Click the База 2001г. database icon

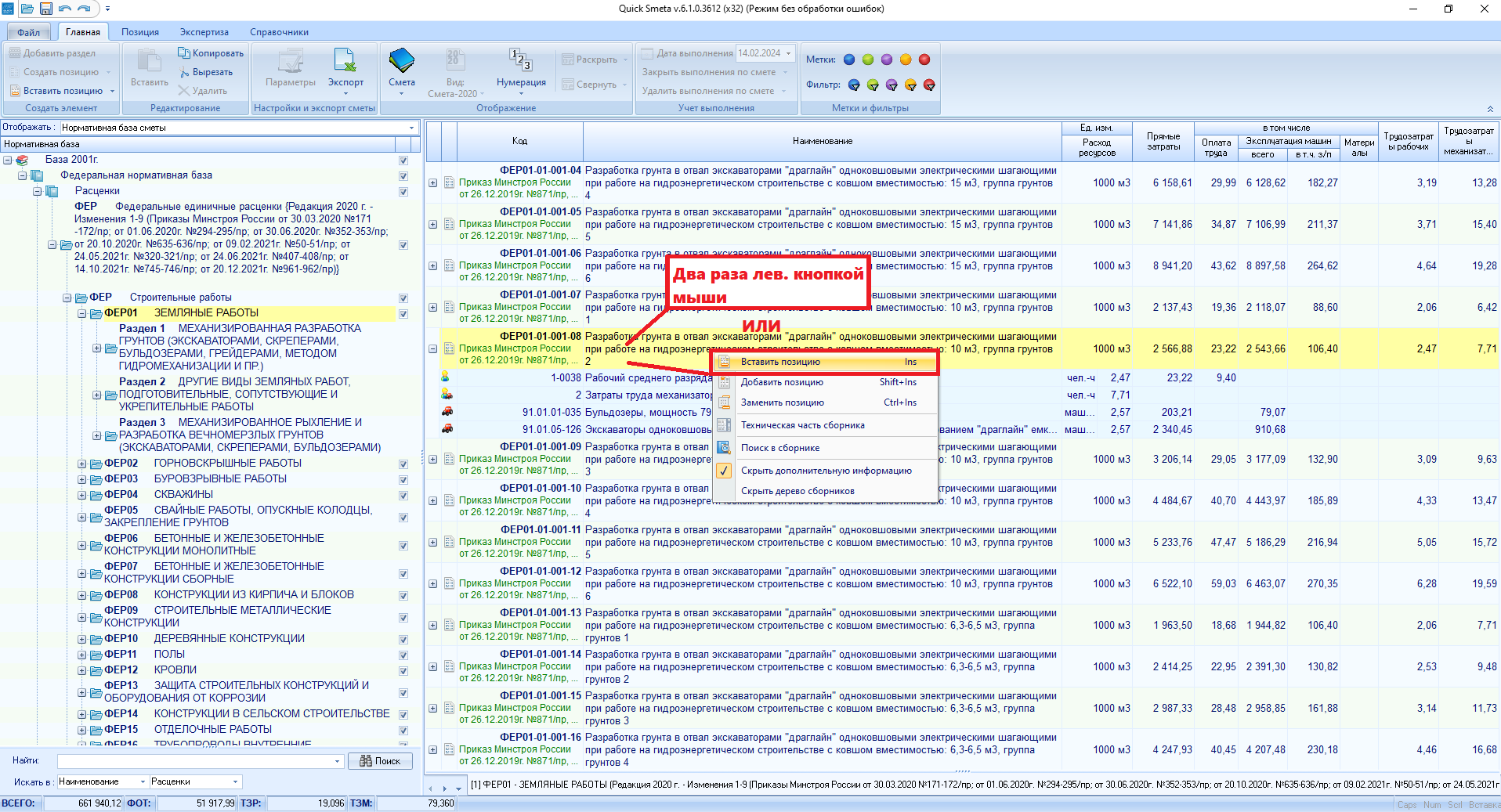pyautogui.click(x=22, y=160)
